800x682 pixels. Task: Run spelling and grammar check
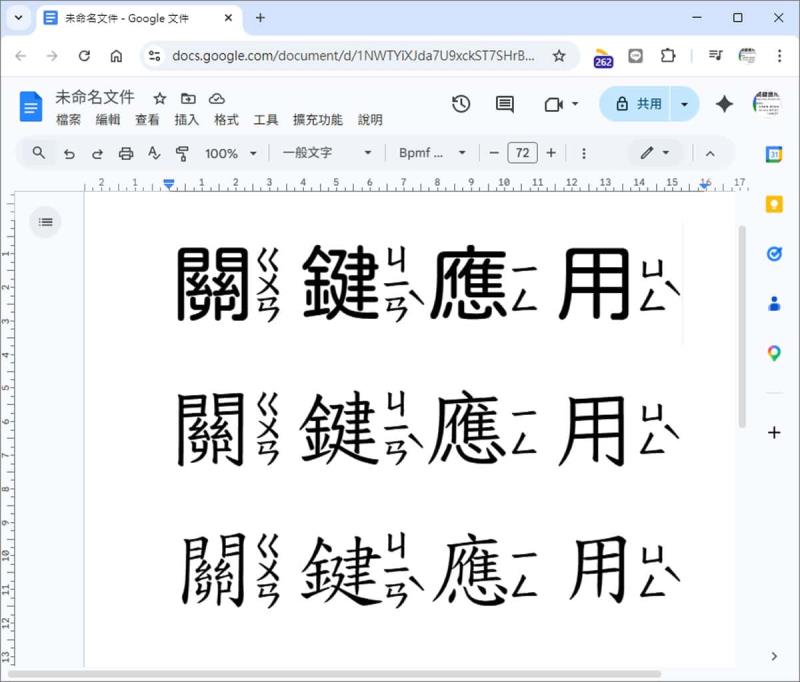tap(154, 153)
